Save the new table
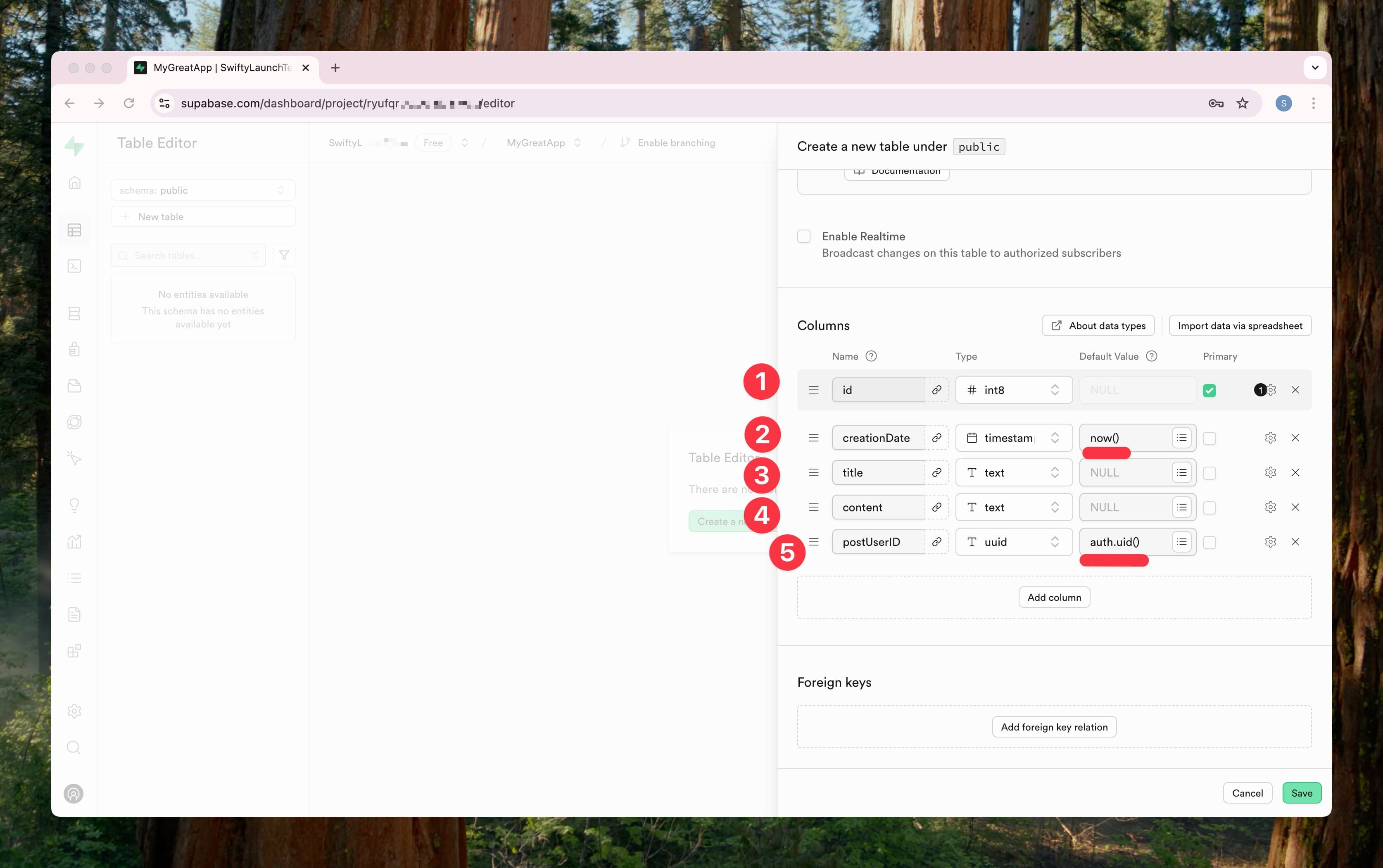This screenshot has width=1383, height=868. coord(1302,793)
